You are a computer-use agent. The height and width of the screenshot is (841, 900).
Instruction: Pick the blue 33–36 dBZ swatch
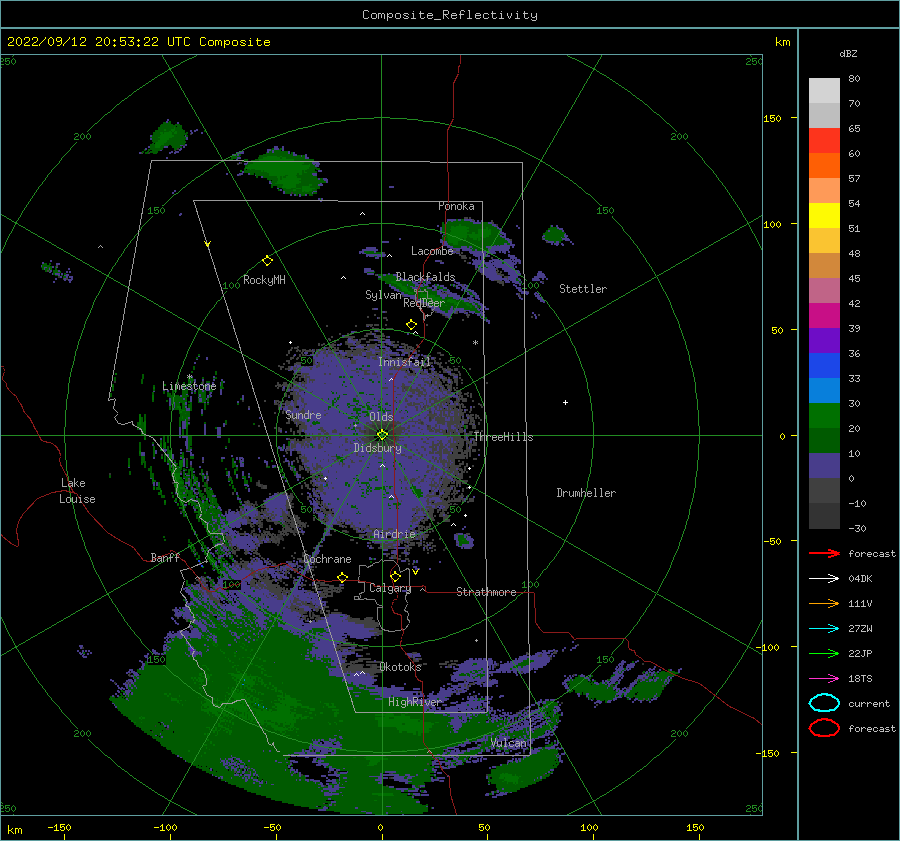(x=824, y=366)
